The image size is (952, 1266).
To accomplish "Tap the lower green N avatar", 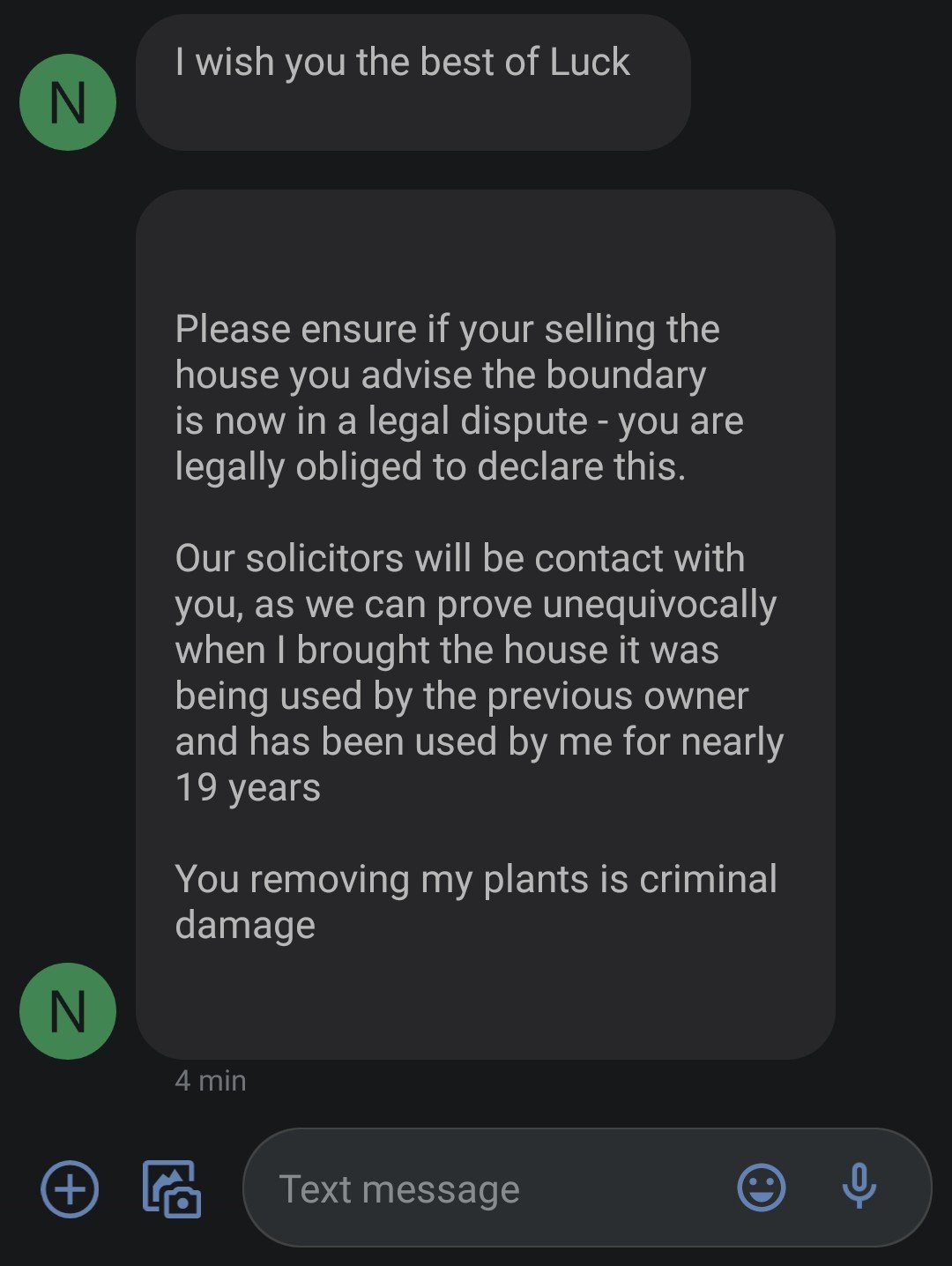I will (x=68, y=1010).
